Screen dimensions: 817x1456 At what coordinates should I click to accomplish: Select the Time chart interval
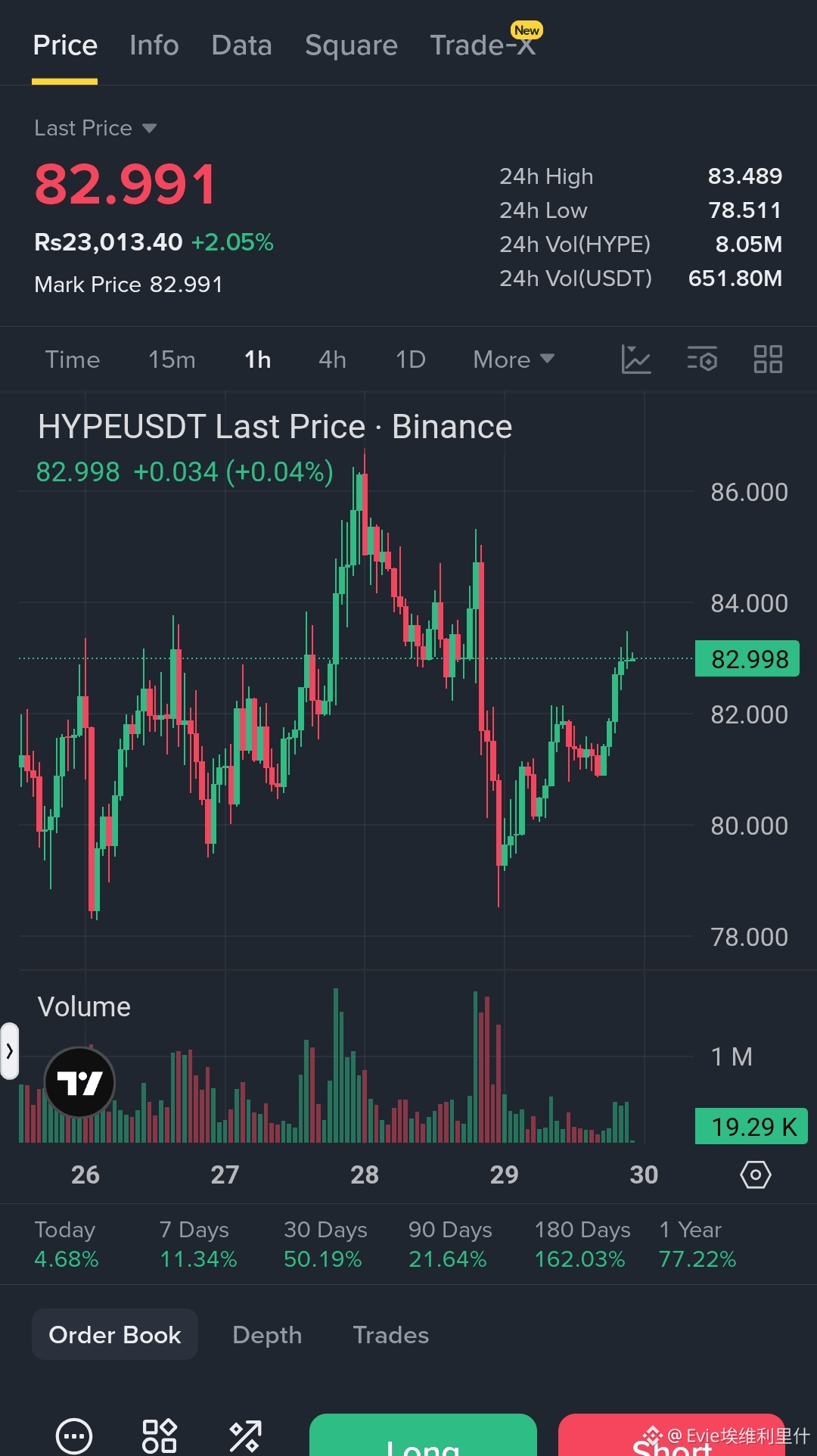[73, 359]
